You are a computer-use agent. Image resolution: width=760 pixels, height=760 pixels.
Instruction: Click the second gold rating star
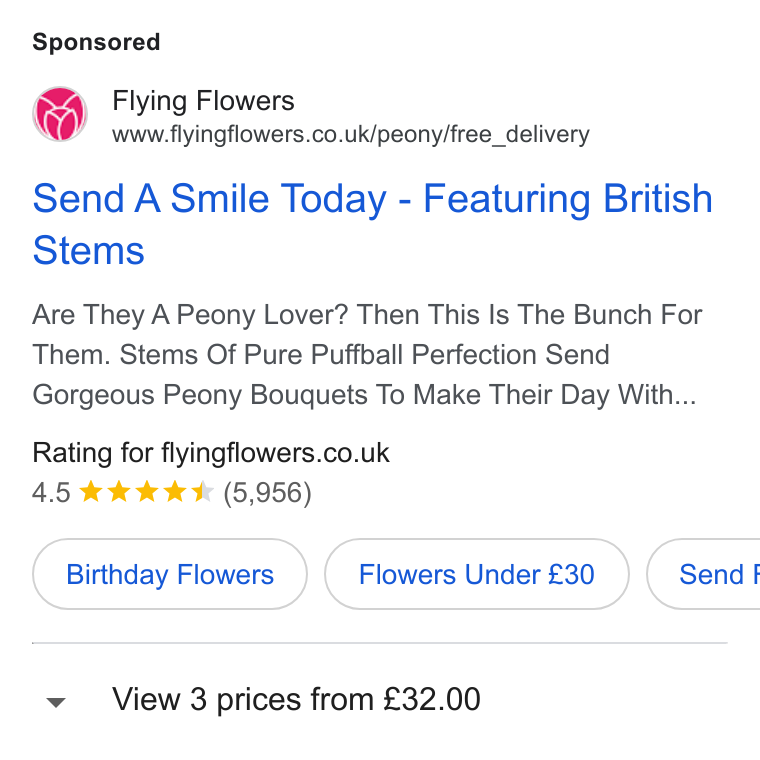tap(118, 491)
